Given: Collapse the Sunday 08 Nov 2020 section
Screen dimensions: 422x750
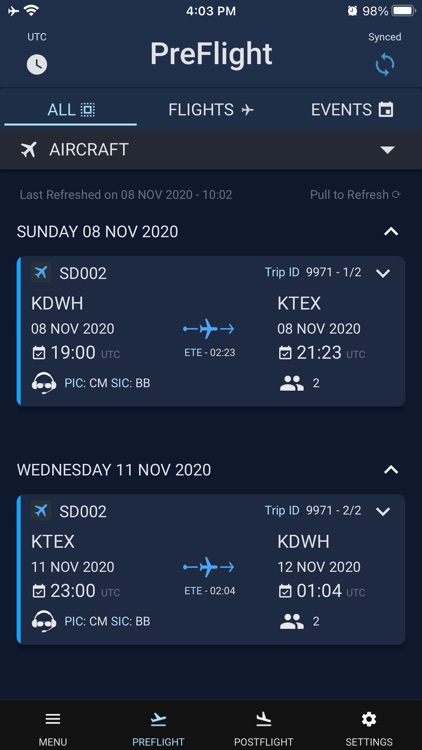Looking at the screenshot, I should 391,232.
